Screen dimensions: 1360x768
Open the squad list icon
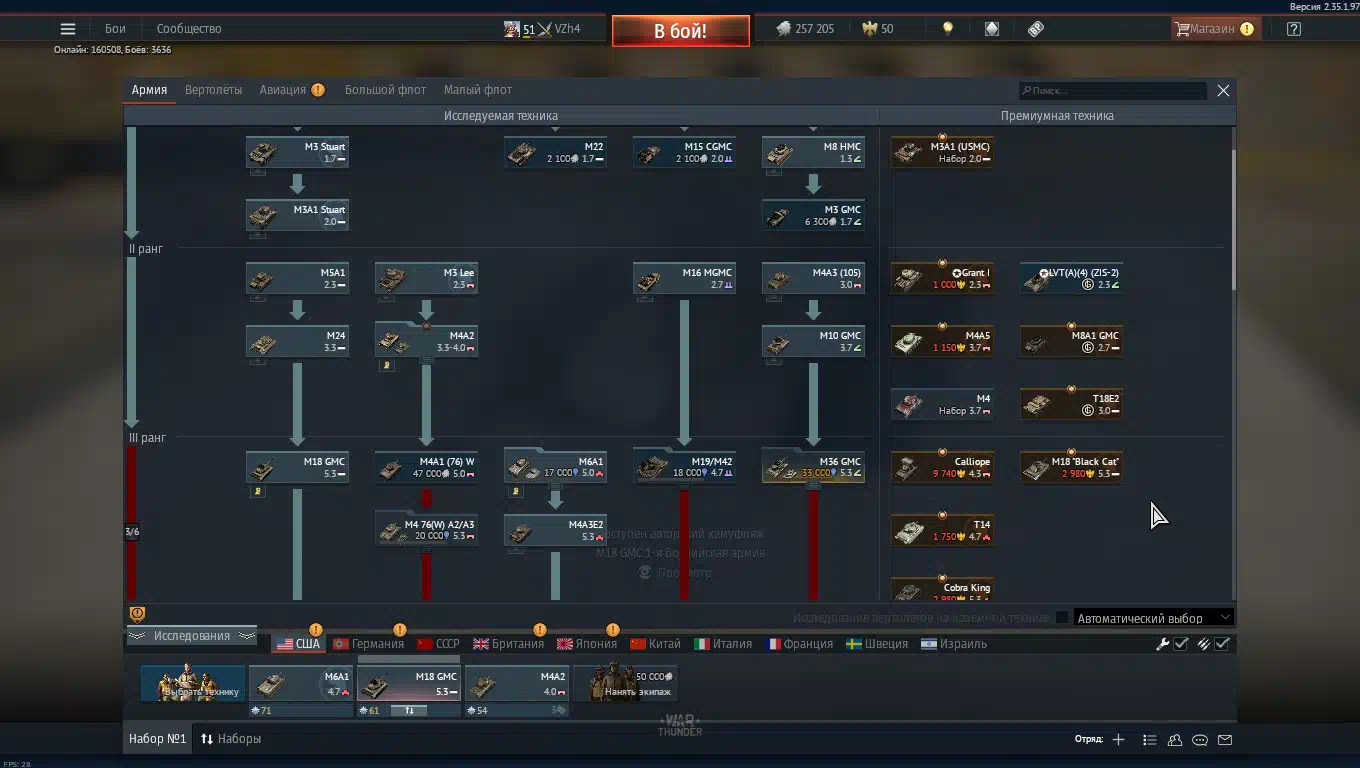pos(1150,740)
